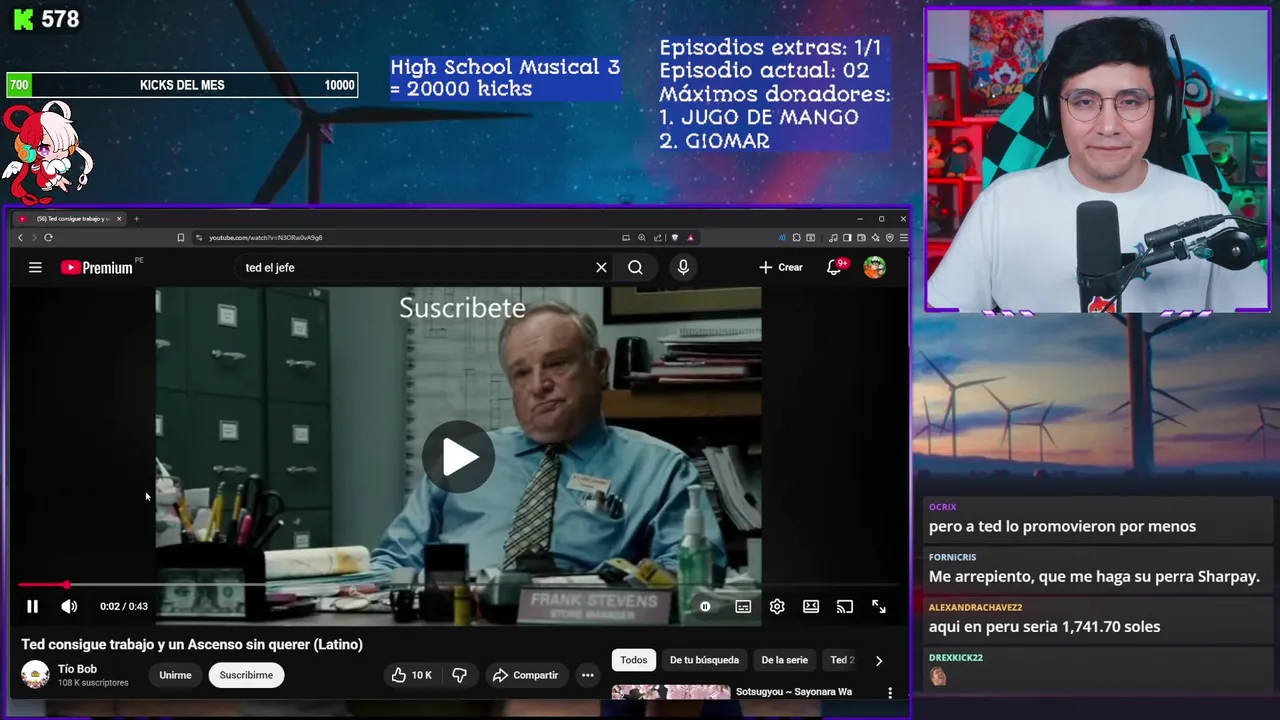Click the red triangle rewards icon
The image size is (1280, 720).
690,237
